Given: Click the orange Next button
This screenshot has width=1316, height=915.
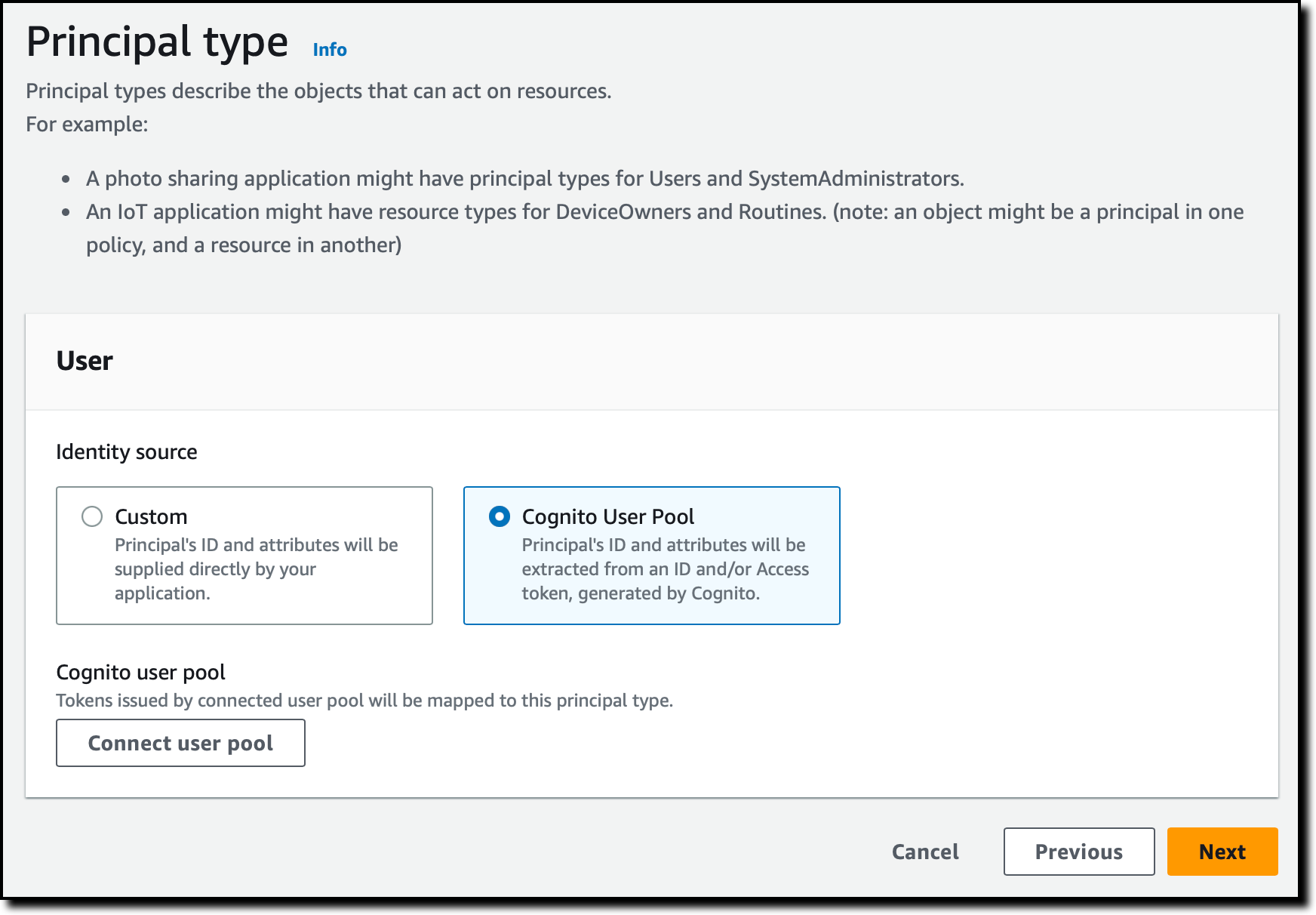Looking at the screenshot, I should (x=1222, y=852).
